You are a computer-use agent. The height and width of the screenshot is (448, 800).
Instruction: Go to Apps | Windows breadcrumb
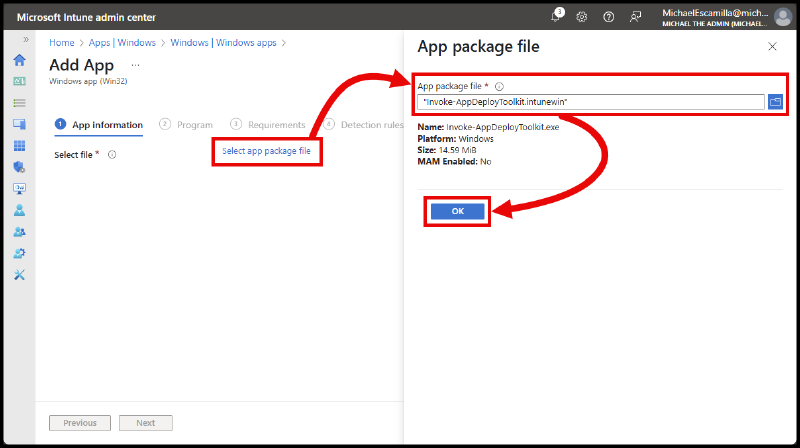pos(120,43)
